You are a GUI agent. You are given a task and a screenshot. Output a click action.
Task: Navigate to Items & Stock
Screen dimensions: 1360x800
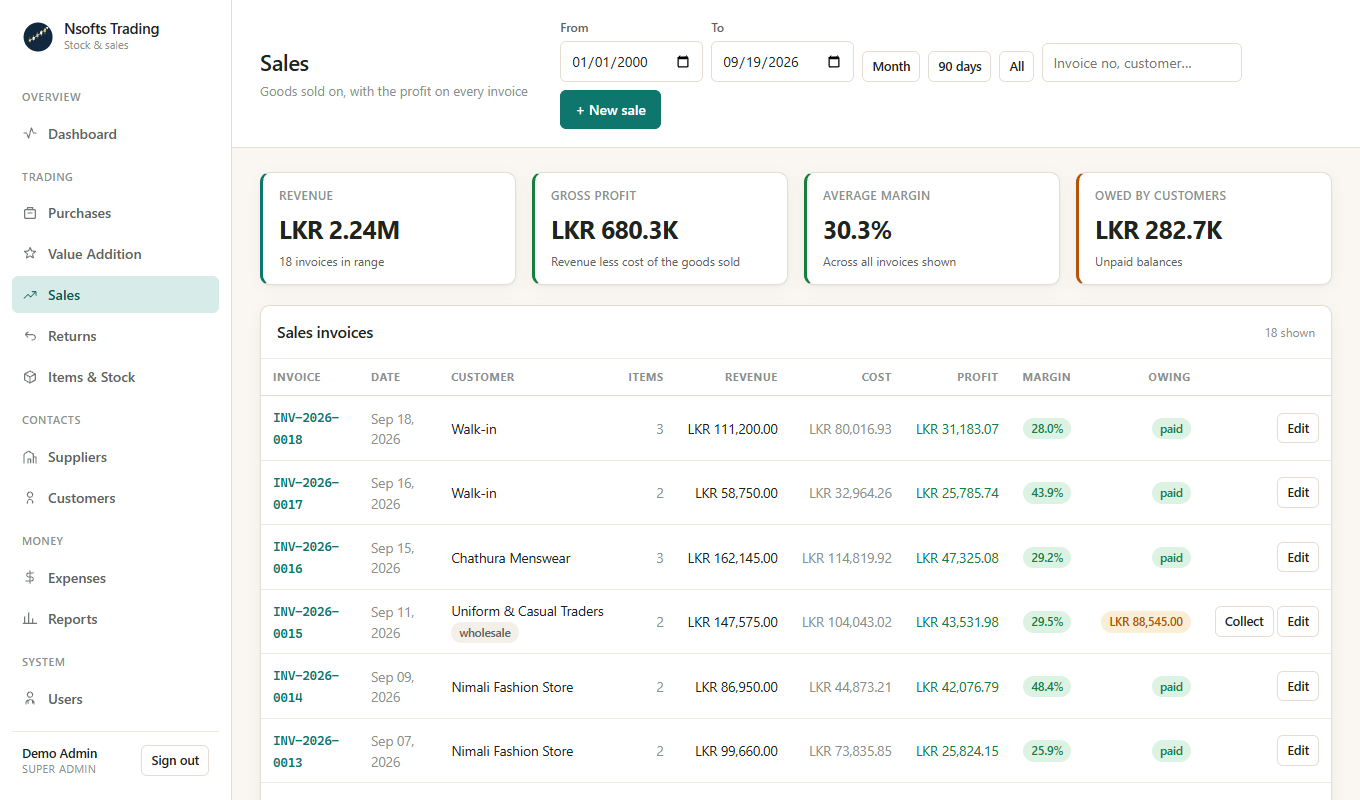coord(115,377)
